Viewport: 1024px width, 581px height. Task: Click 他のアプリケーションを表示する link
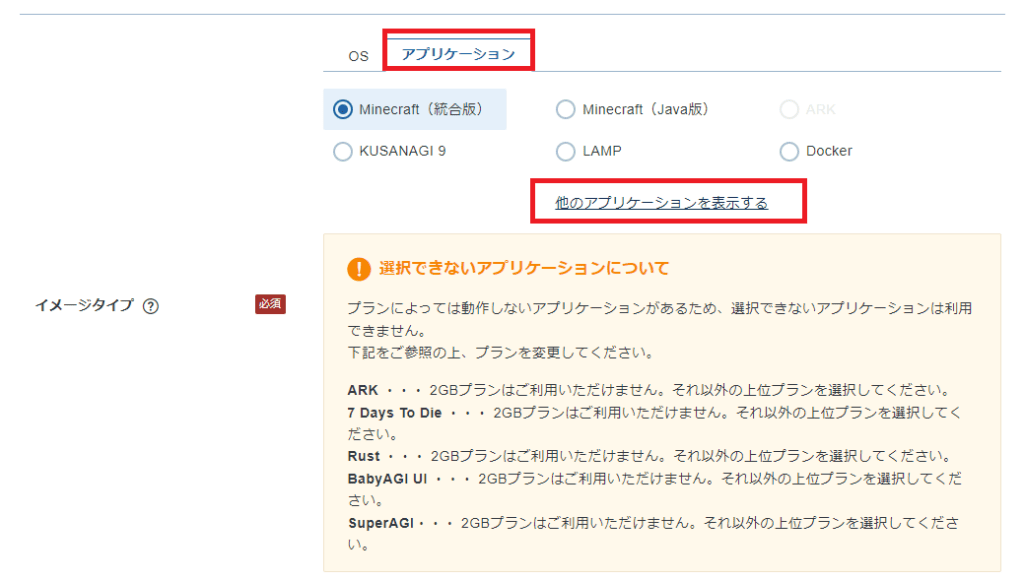662,203
